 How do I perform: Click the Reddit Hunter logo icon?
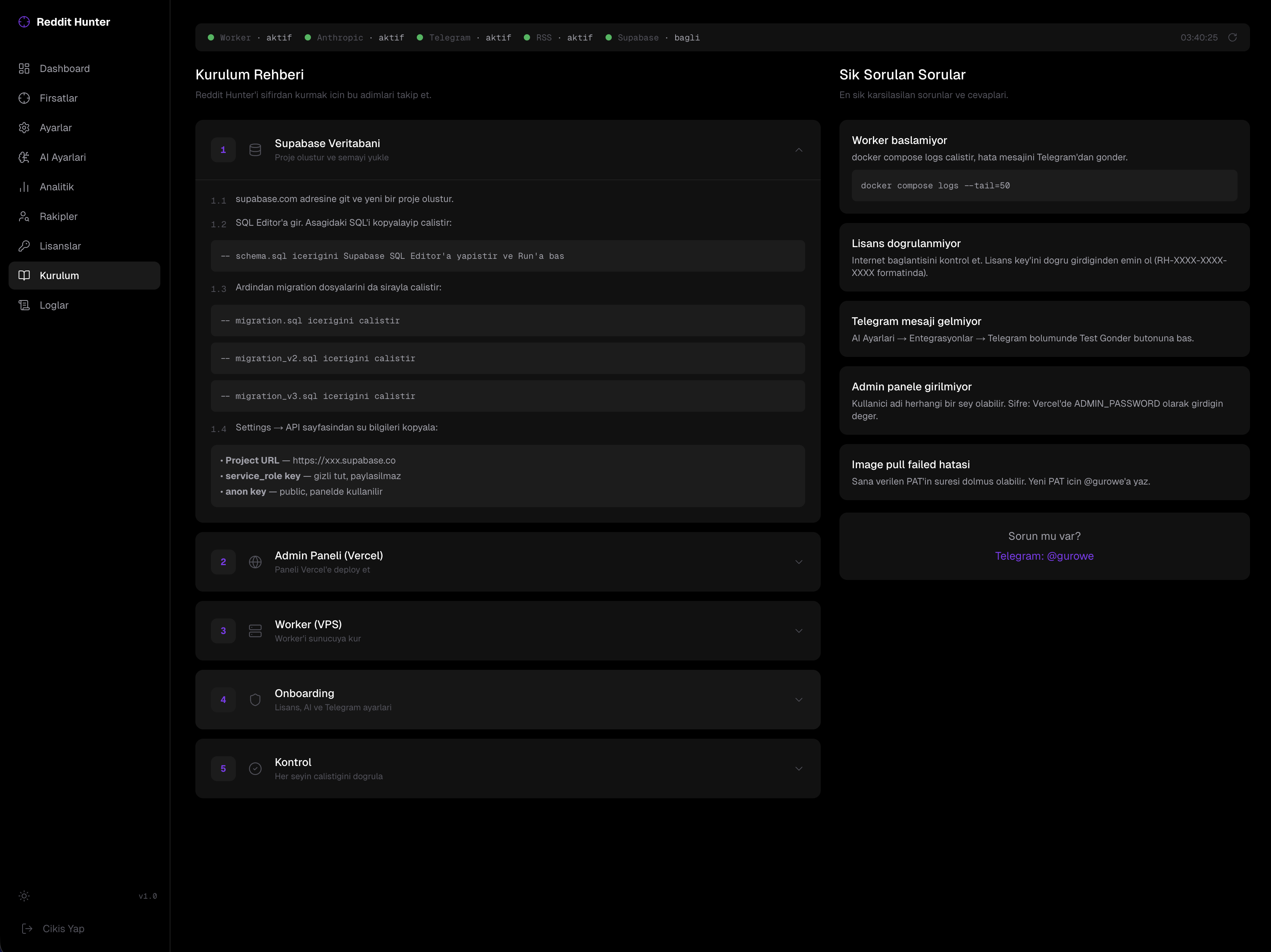[x=24, y=22]
